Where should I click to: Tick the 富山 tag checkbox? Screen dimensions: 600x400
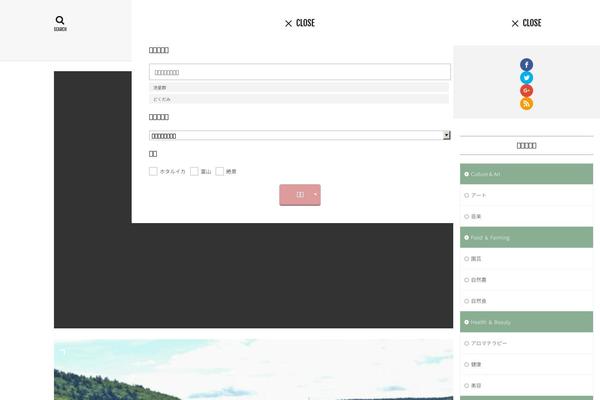pyautogui.click(x=194, y=171)
